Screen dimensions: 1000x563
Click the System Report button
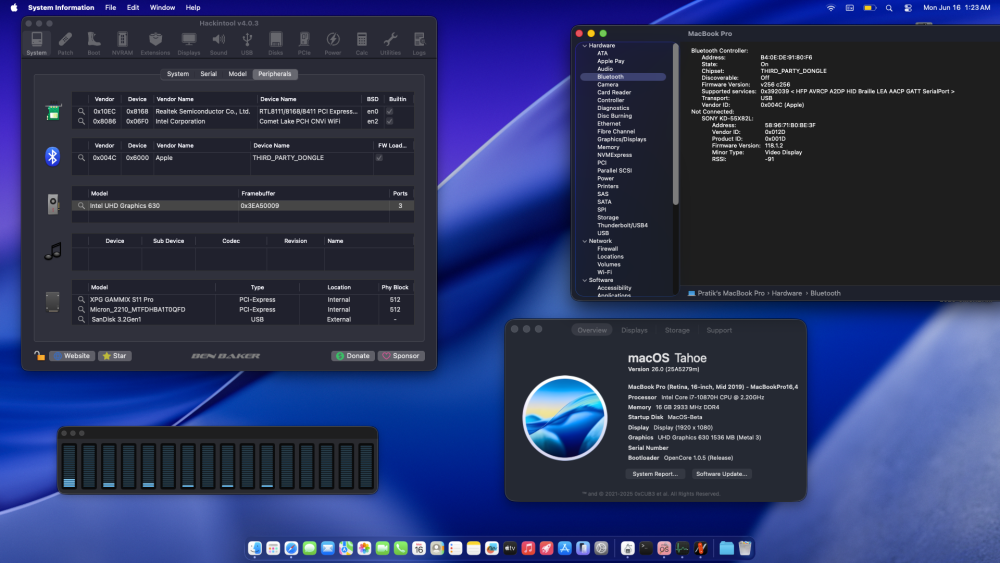(x=655, y=474)
